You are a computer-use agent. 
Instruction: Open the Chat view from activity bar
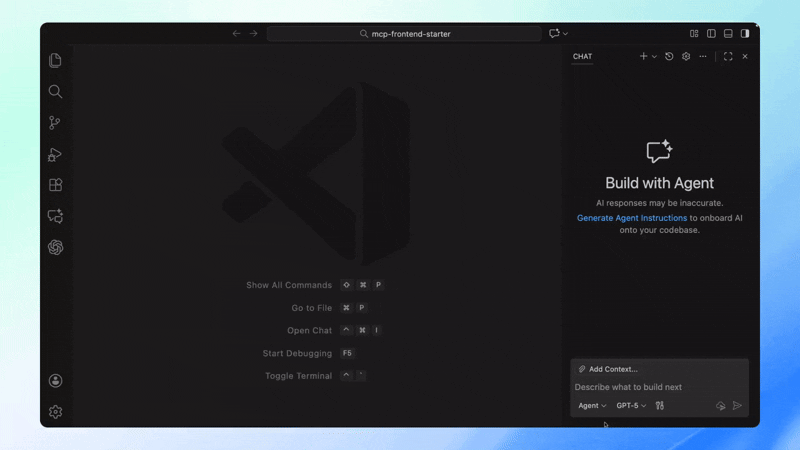(x=55, y=216)
